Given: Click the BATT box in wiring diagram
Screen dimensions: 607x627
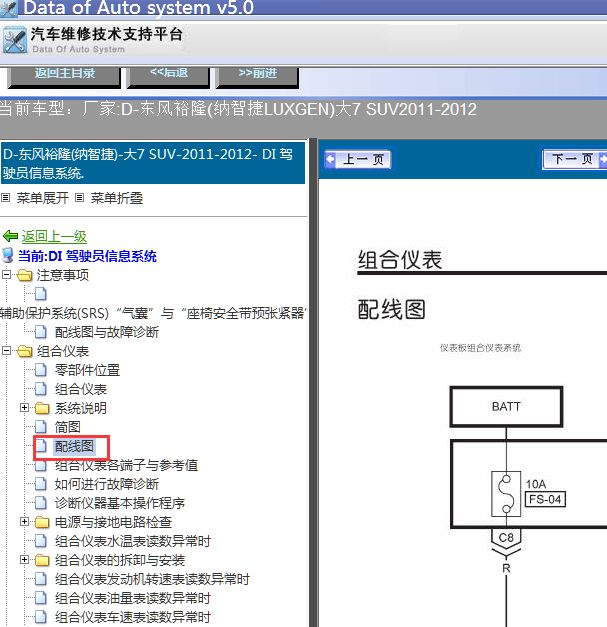Looking at the screenshot, I should [x=506, y=407].
